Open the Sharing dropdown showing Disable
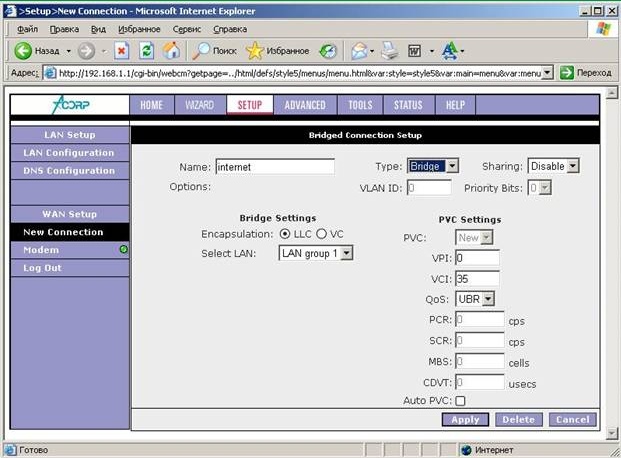This screenshot has height=458, width=621. pyautogui.click(x=553, y=166)
